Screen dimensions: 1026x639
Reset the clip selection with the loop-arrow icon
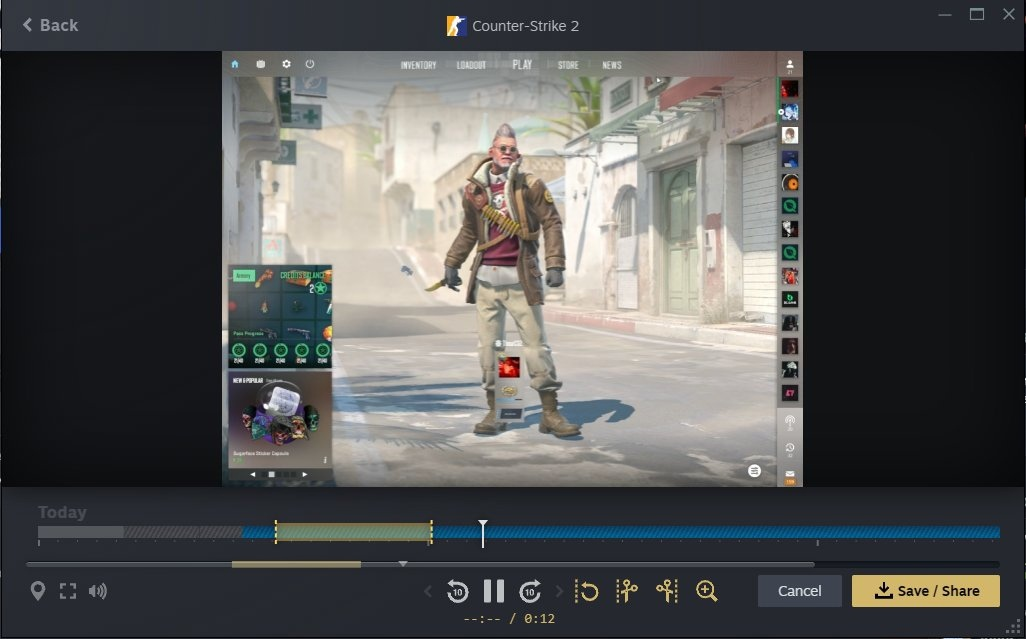tap(587, 591)
